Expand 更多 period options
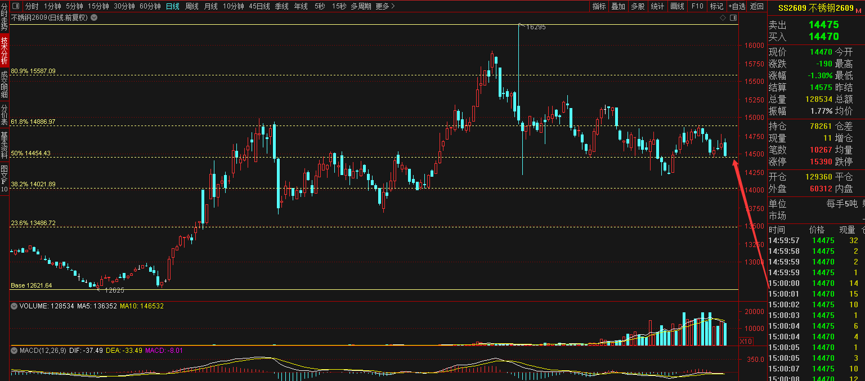This screenshot has width=865, height=381. [x=385, y=6]
